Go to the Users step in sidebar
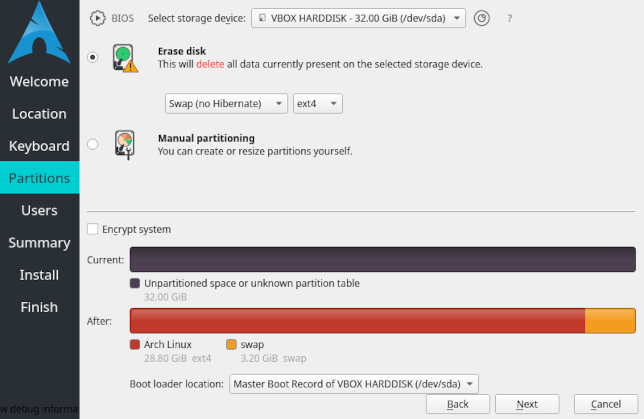Screen dimensions: 644x419 coord(39,210)
